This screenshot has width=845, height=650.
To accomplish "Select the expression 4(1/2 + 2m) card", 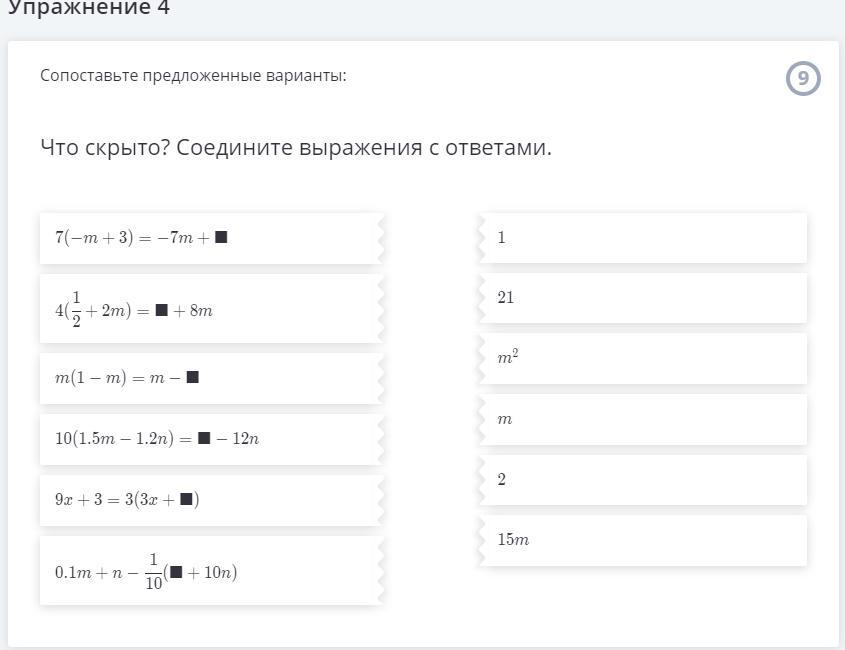I will click(212, 308).
